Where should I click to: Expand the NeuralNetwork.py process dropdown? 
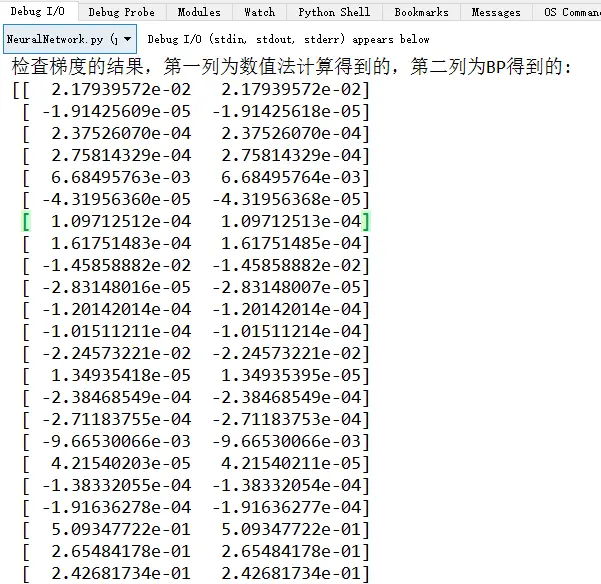tap(70, 39)
